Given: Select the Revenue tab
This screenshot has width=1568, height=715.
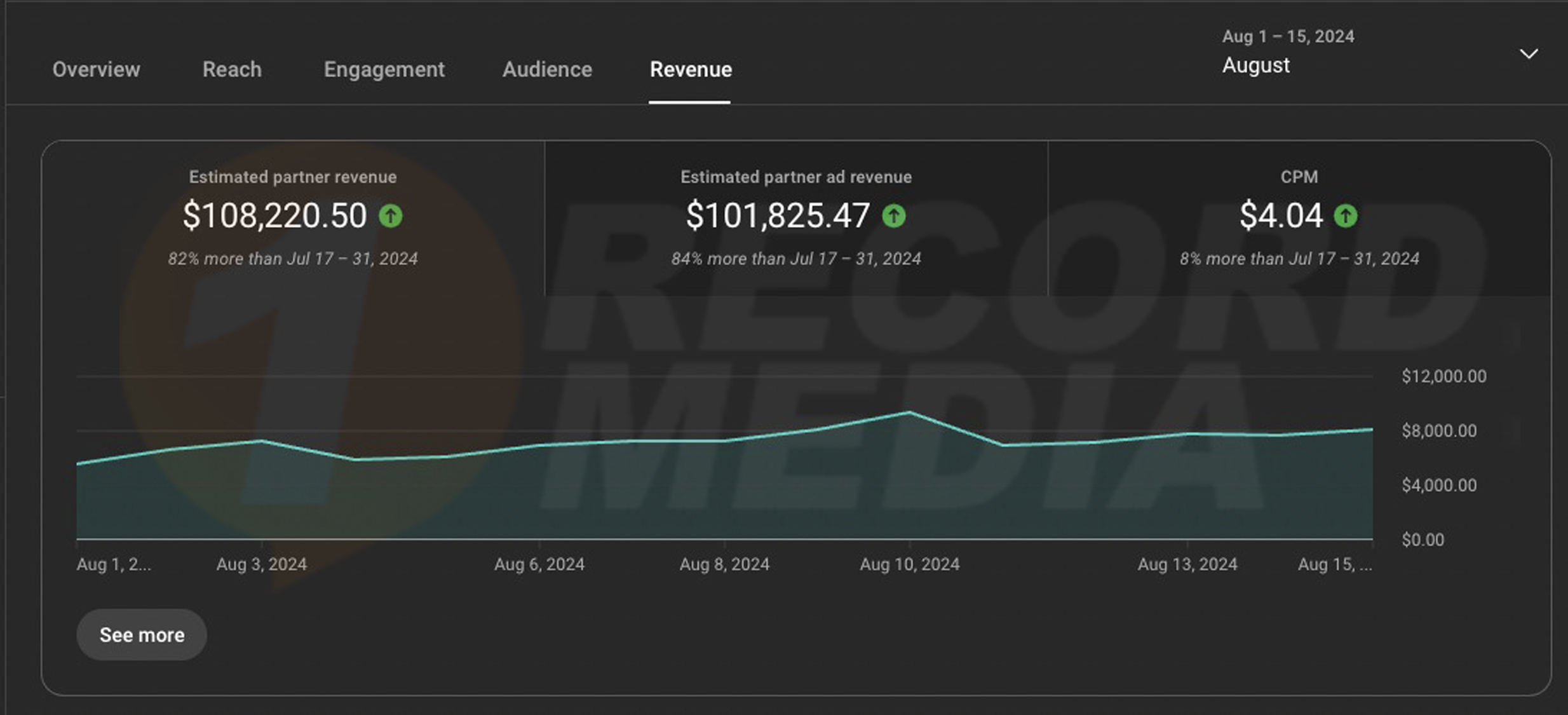Looking at the screenshot, I should (691, 69).
